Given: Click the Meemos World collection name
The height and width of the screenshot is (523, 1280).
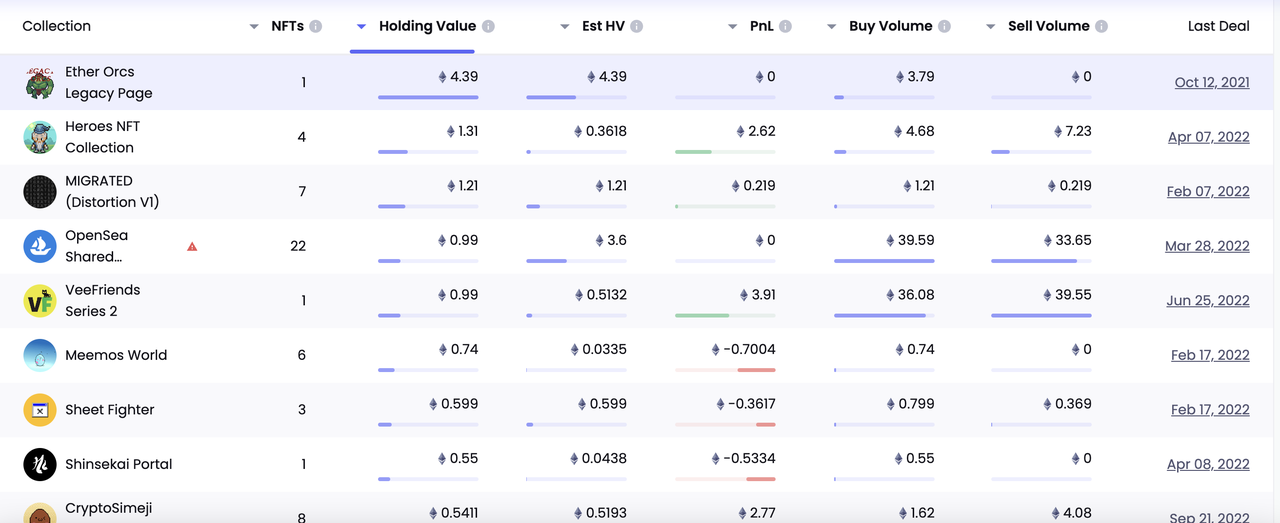Looking at the screenshot, I should pos(116,355).
